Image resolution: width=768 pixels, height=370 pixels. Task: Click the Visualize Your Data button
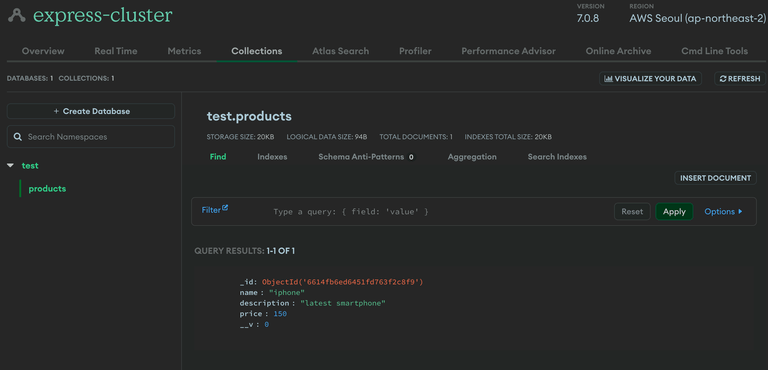point(650,78)
